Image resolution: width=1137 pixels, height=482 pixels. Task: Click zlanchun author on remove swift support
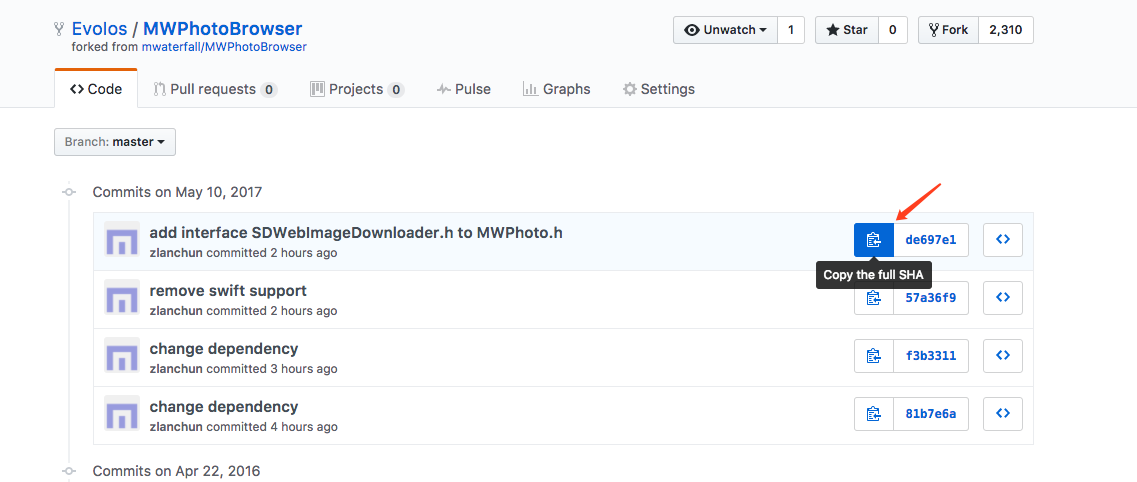click(176, 311)
